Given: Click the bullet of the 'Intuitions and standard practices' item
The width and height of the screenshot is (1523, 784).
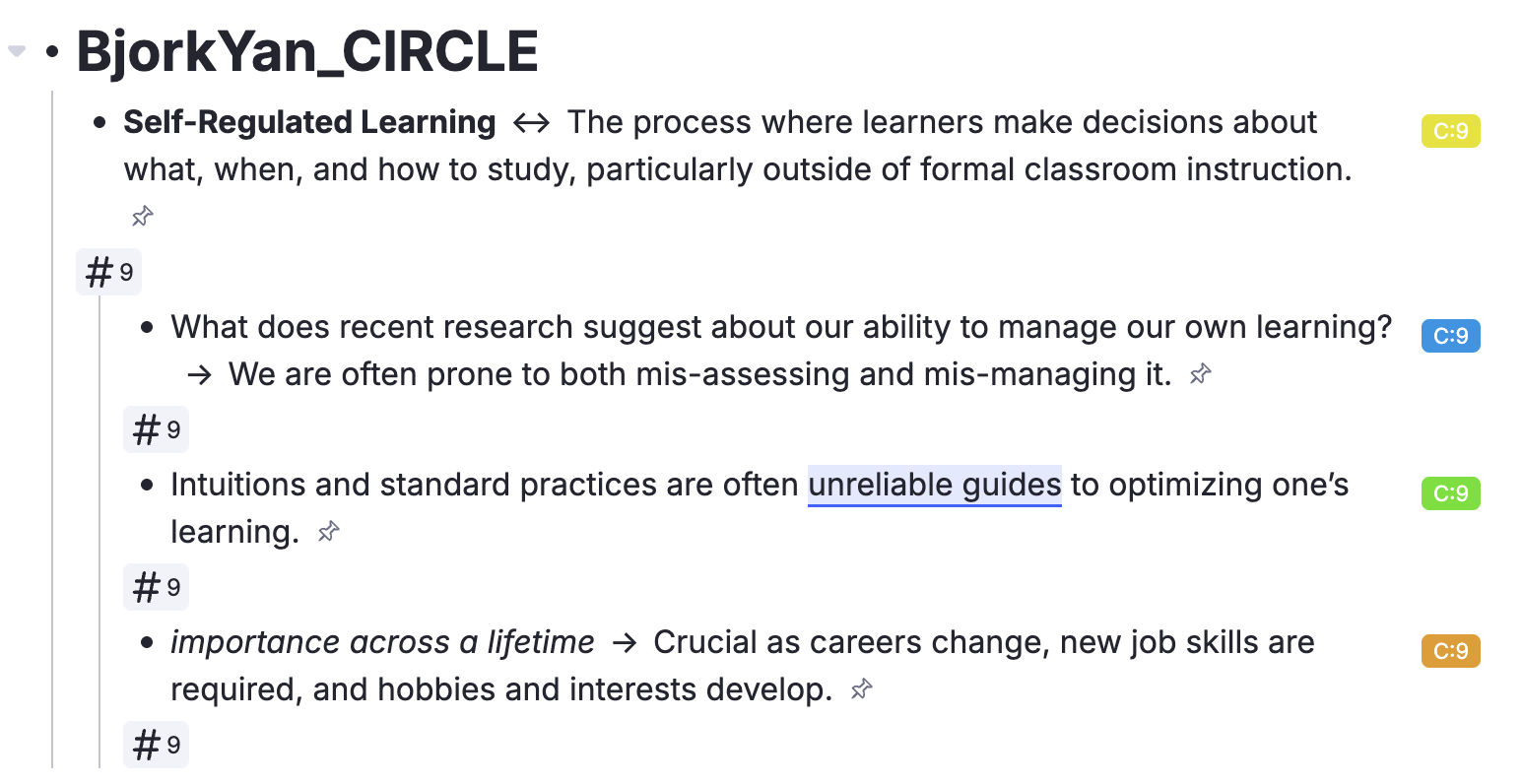Looking at the screenshot, I should pos(147,486).
